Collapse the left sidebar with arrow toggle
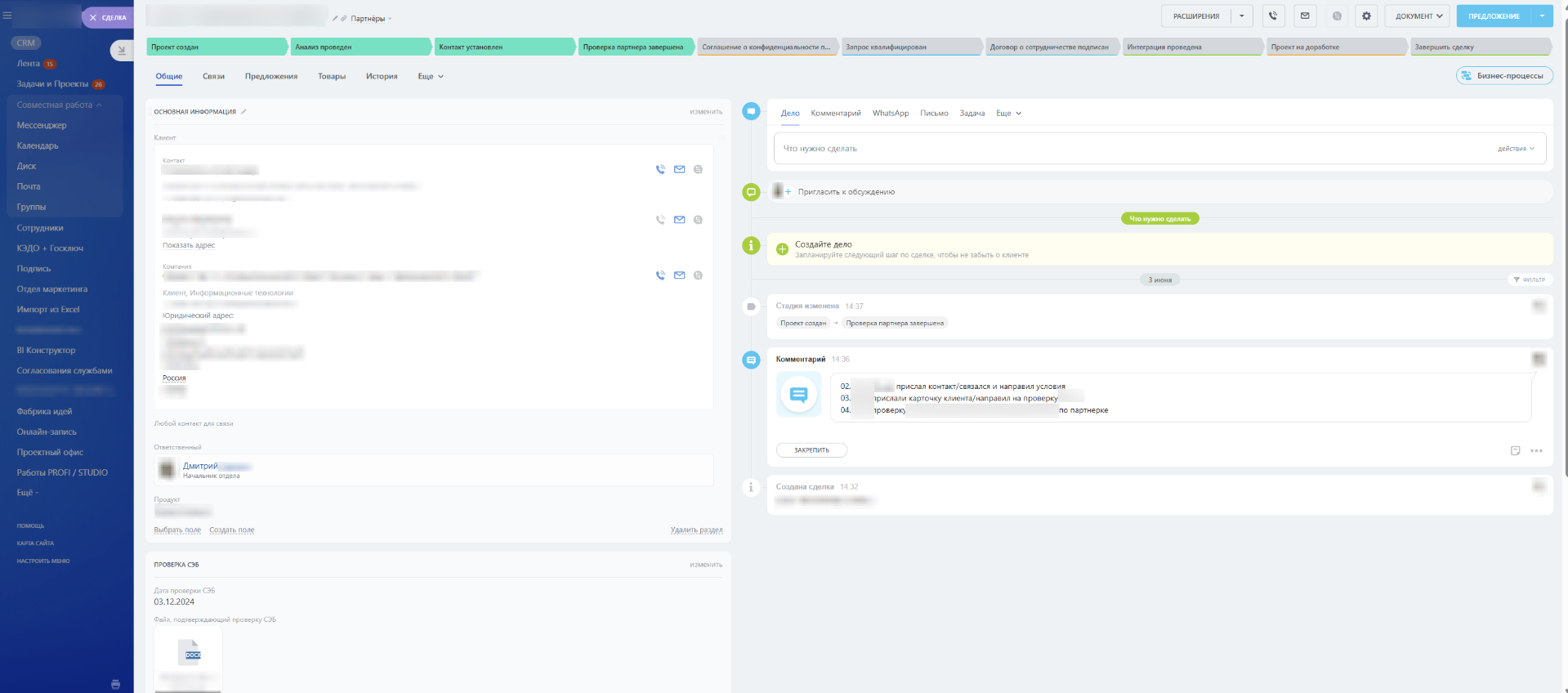Viewport: 1568px width, 693px height. (121, 50)
